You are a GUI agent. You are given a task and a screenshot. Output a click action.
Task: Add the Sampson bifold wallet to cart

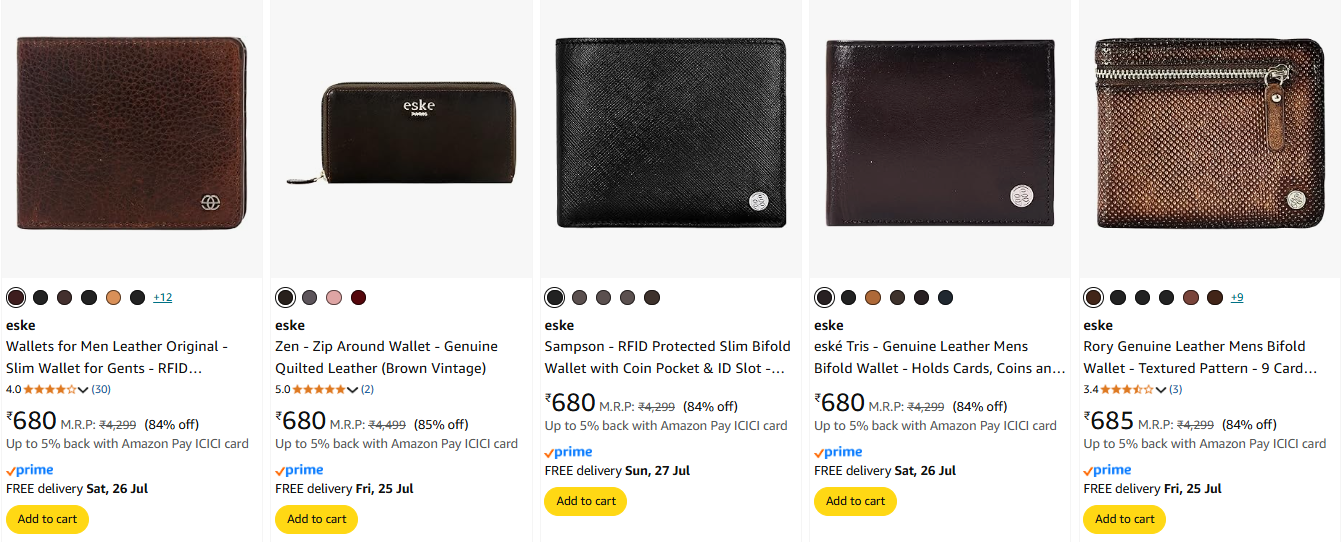(585, 501)
